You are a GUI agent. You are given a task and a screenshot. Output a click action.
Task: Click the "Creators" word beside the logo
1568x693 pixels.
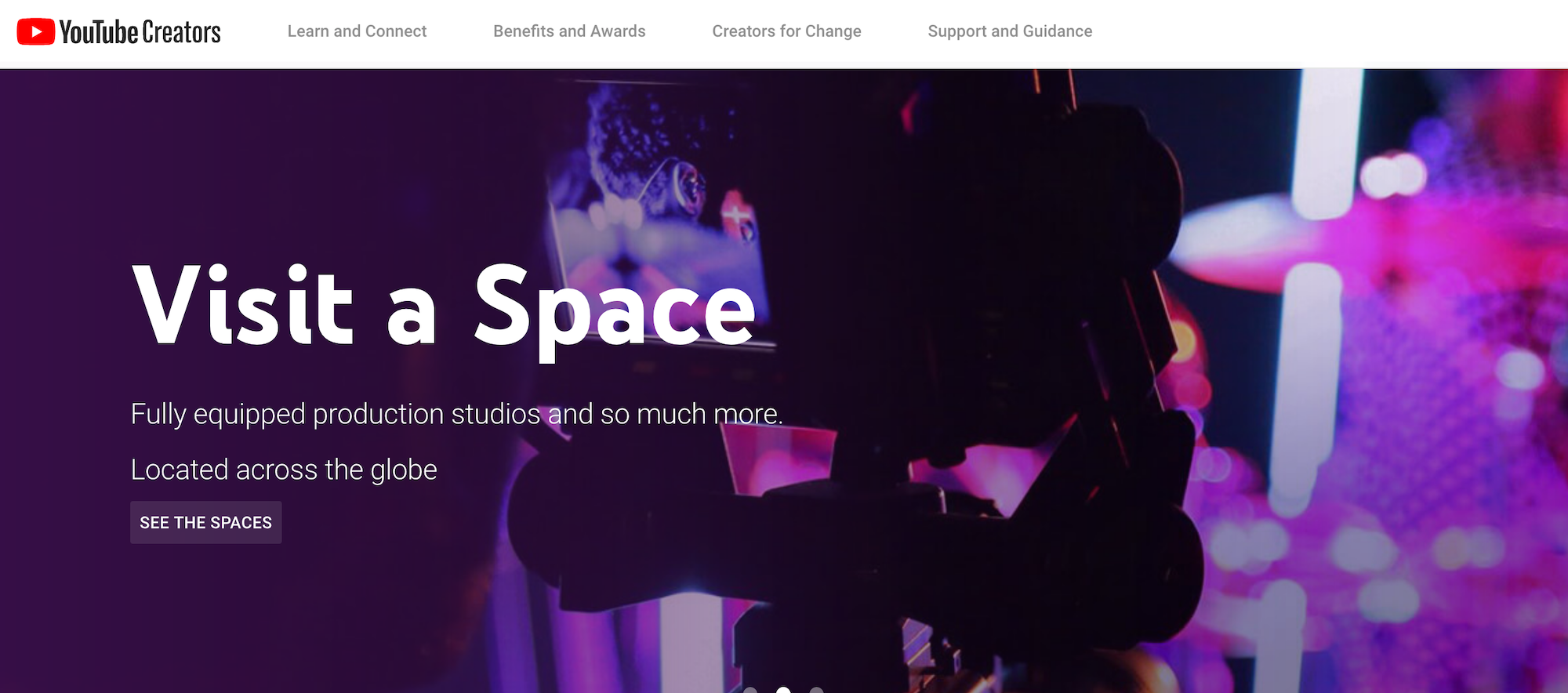click(182, 32)
